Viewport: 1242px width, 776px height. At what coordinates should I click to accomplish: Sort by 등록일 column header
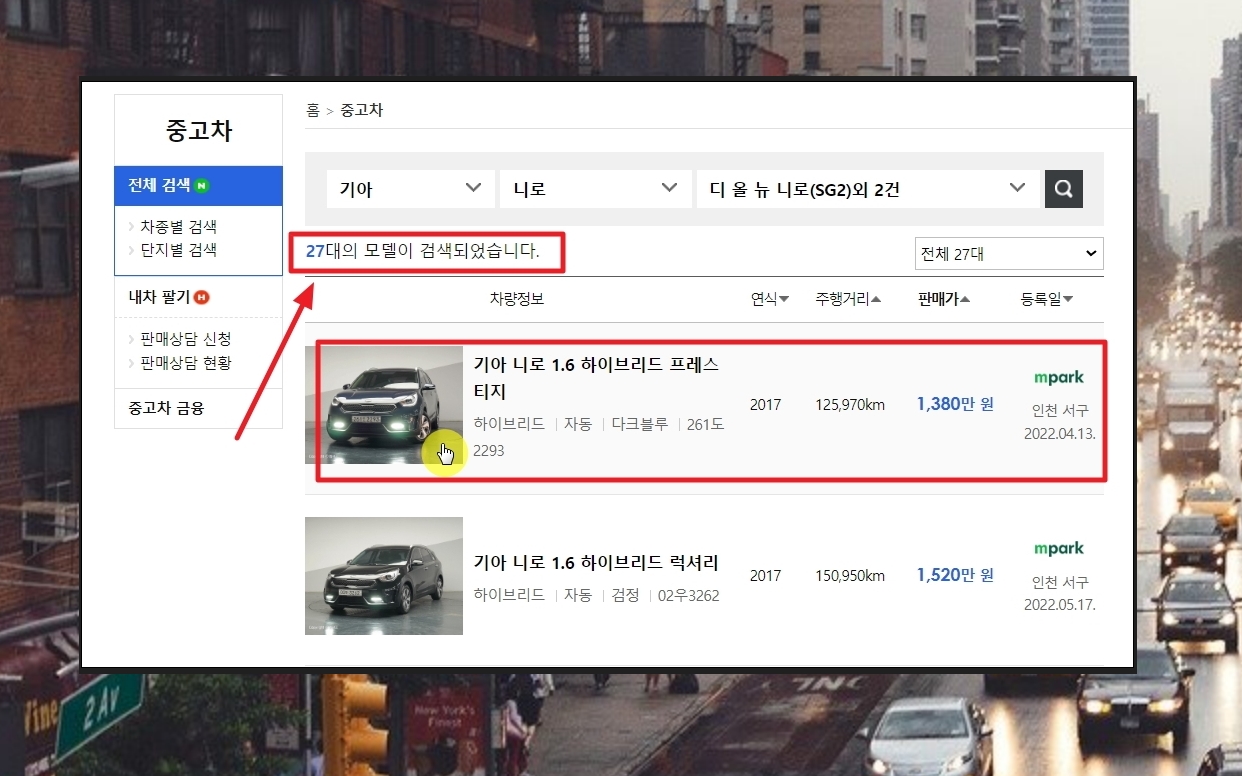pyautogui.click(x=1047, y=299)
